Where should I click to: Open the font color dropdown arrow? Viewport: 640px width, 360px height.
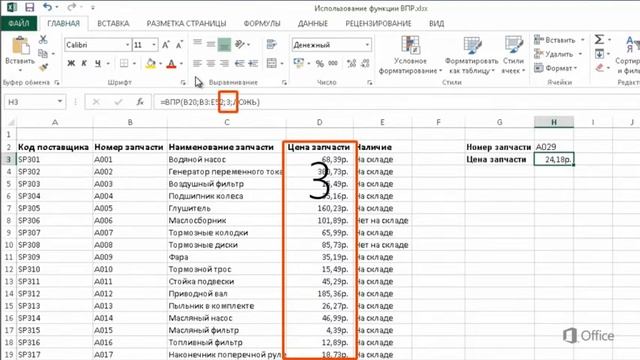pos(181,64)
